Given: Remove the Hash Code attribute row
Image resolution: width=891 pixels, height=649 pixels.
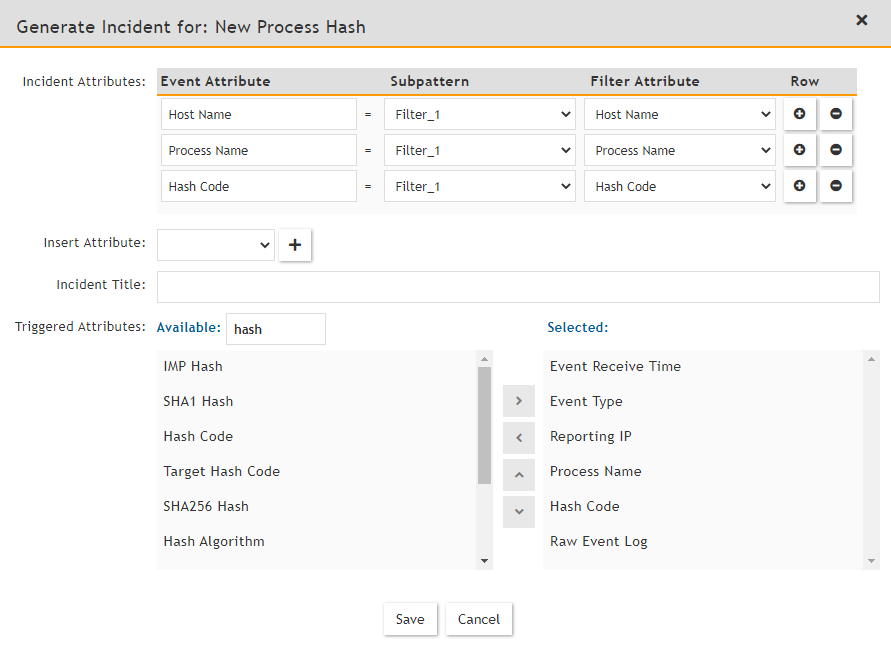Looking at the screenshot, I should (835, 186).
